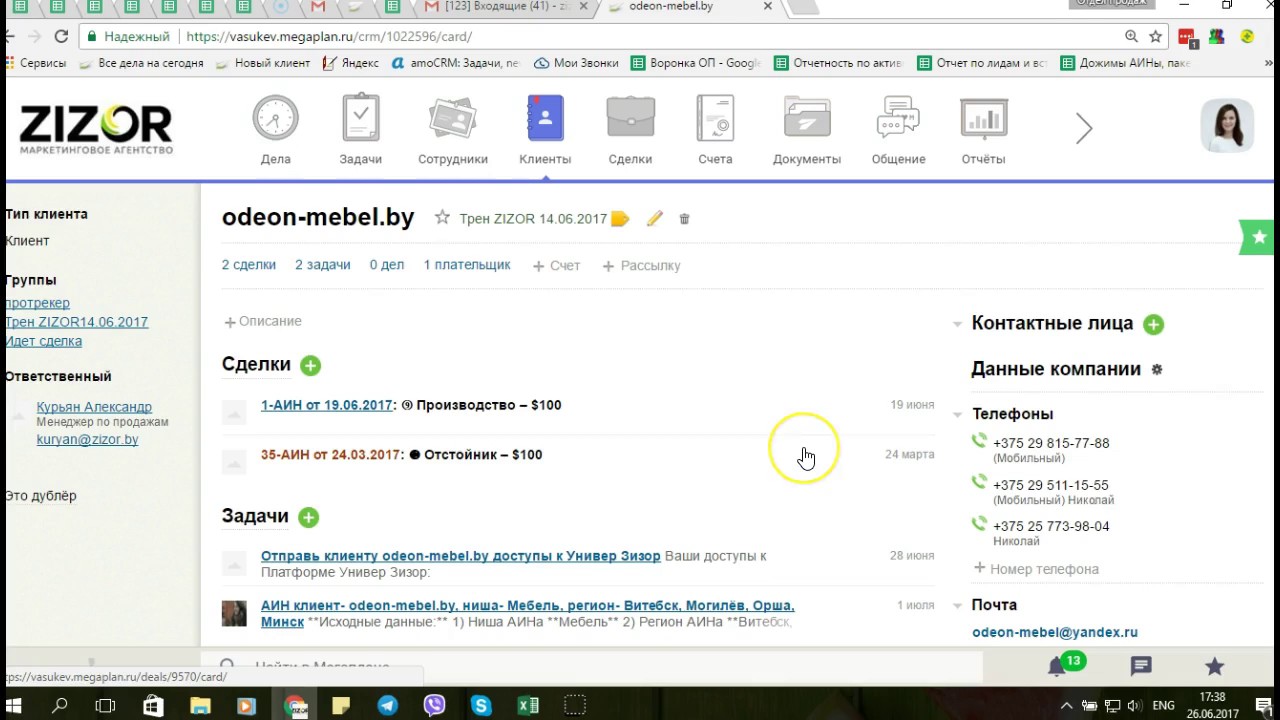Email odeon-mebel@yandex.ru
This screenshot has height=720, width=1280.
tap(1055, 632)
